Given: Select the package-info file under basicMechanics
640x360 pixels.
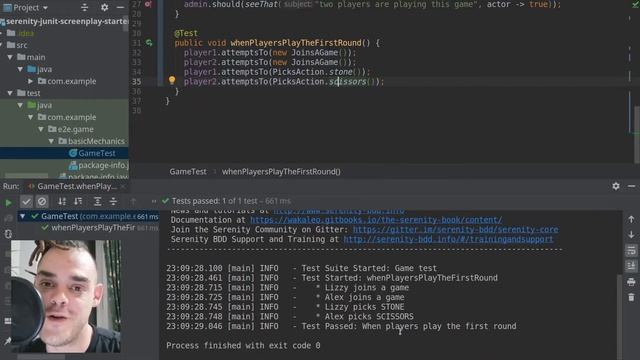Looking at the screenshot, I should click(x=98, y=165).
